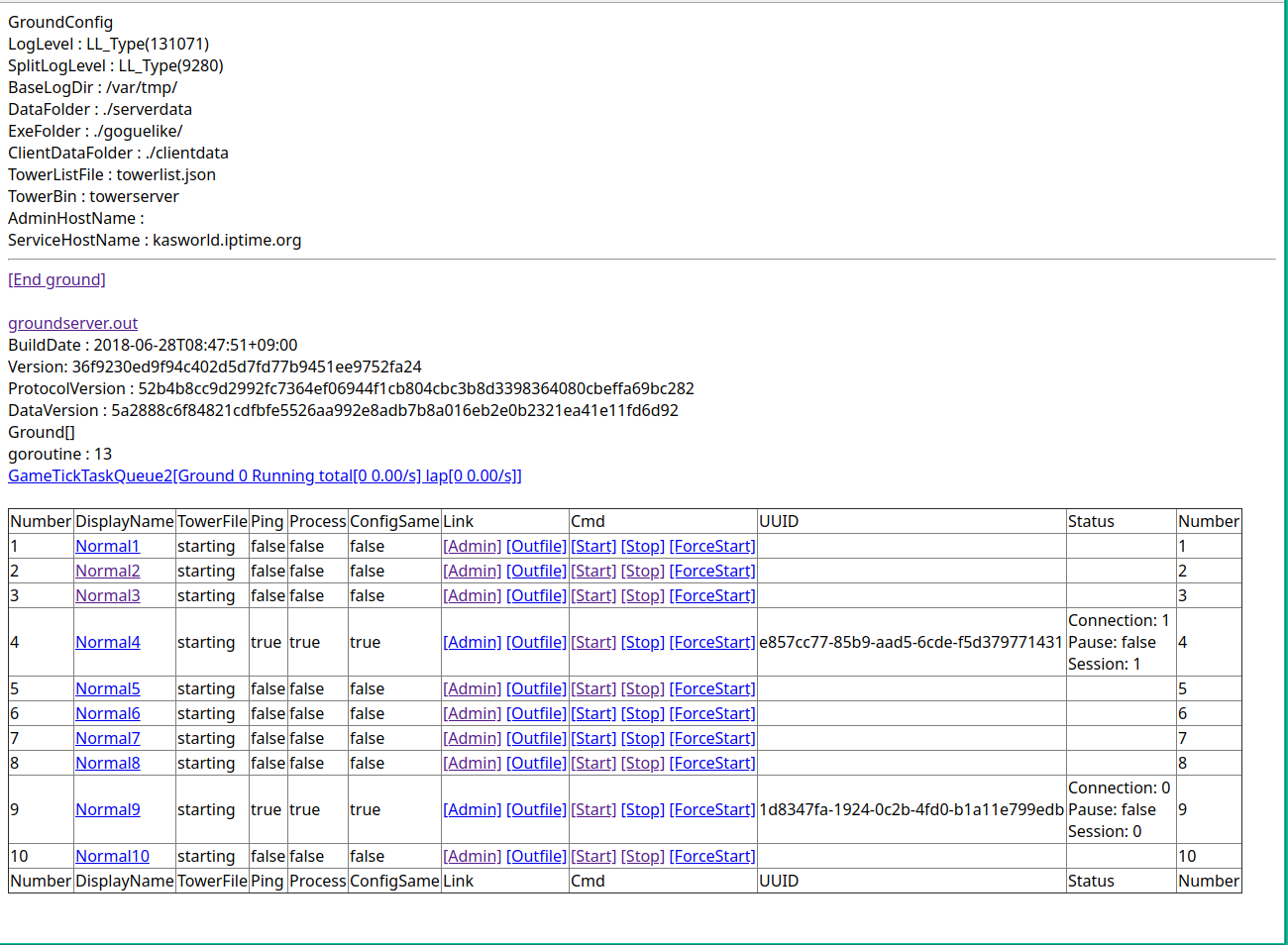Screen dimensions: 1288x945
Task: Open the GameTickTaskQueue2 Ground 0 Running link
Action: pyautogui.click(x=265, y=475)
